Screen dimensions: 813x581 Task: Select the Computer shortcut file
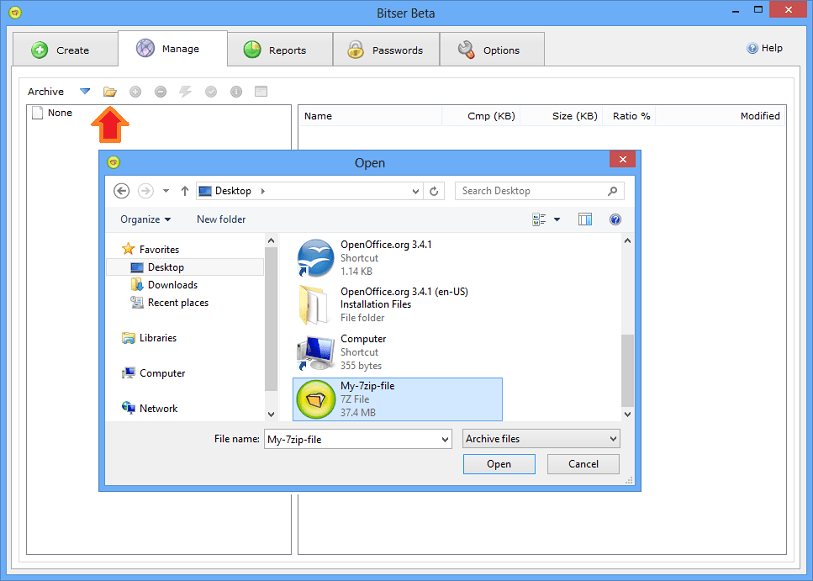(x=398, y=352)
